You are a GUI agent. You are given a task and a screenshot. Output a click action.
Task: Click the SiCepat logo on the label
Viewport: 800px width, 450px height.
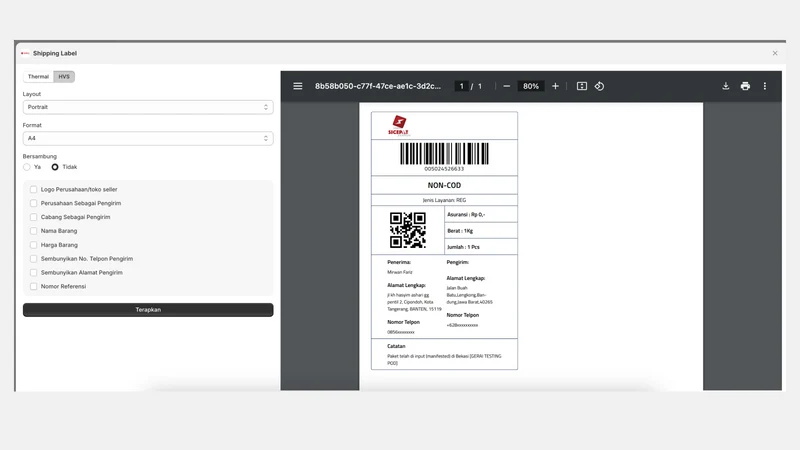398,126
